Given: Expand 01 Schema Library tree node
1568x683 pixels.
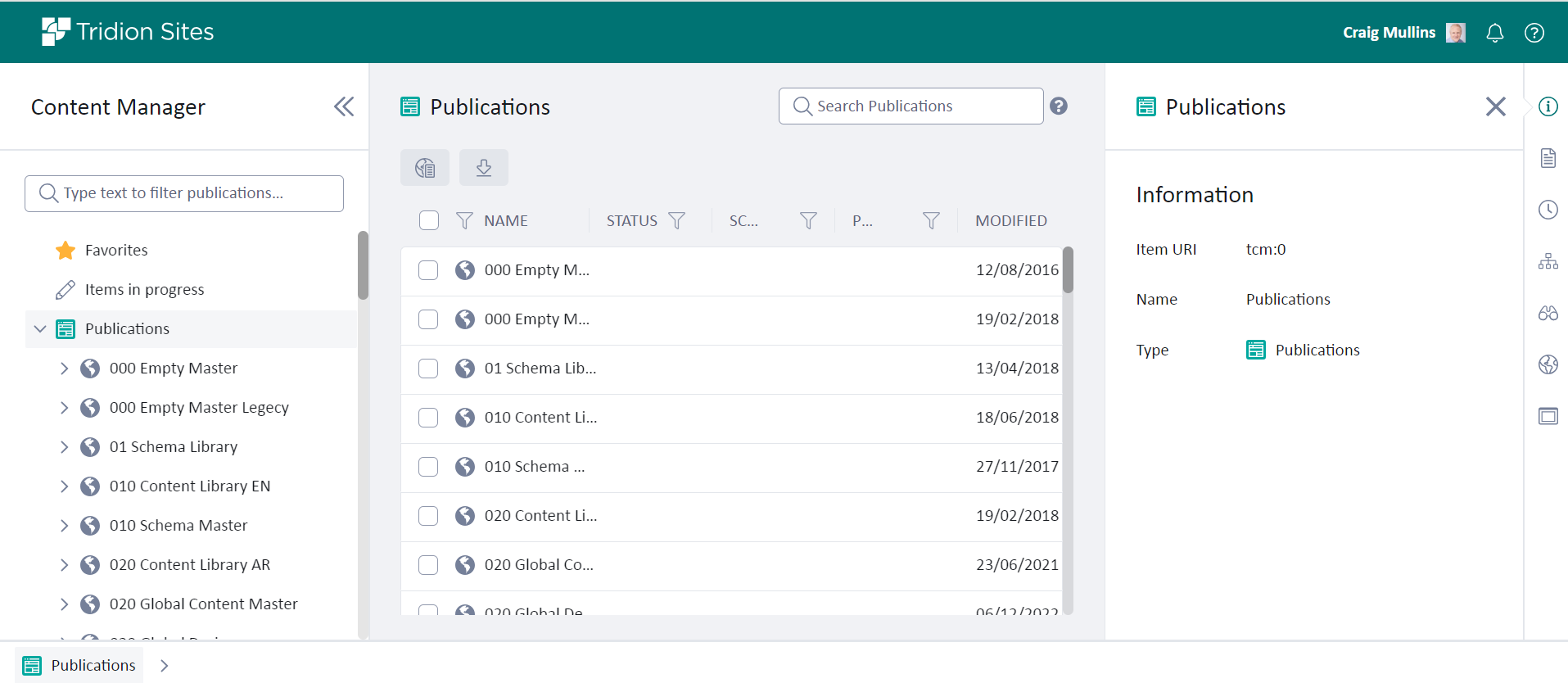Looking at the screenshot, I should [64, 447].
